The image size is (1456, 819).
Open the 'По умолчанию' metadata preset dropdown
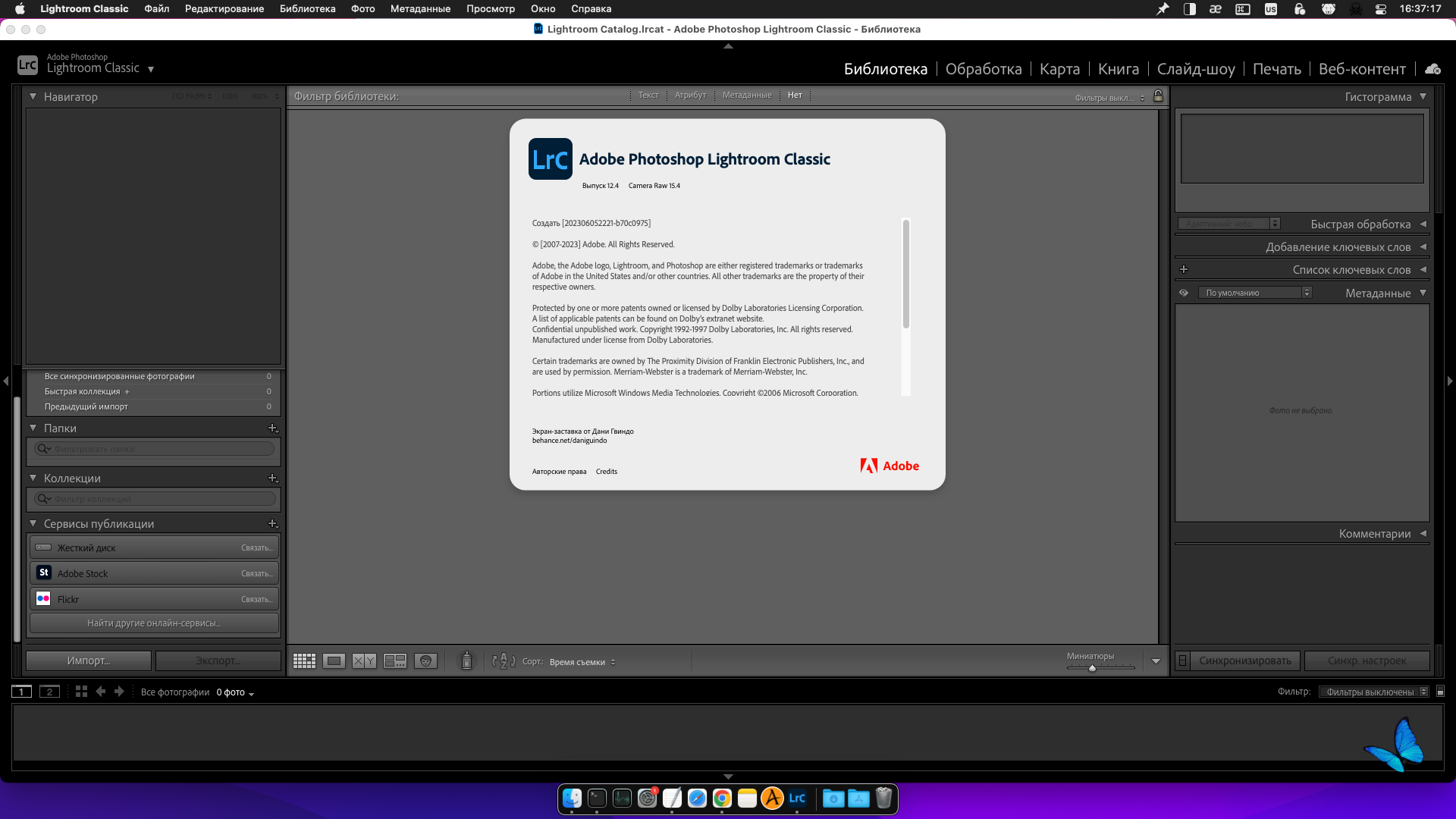click(x=1254, y=293)
